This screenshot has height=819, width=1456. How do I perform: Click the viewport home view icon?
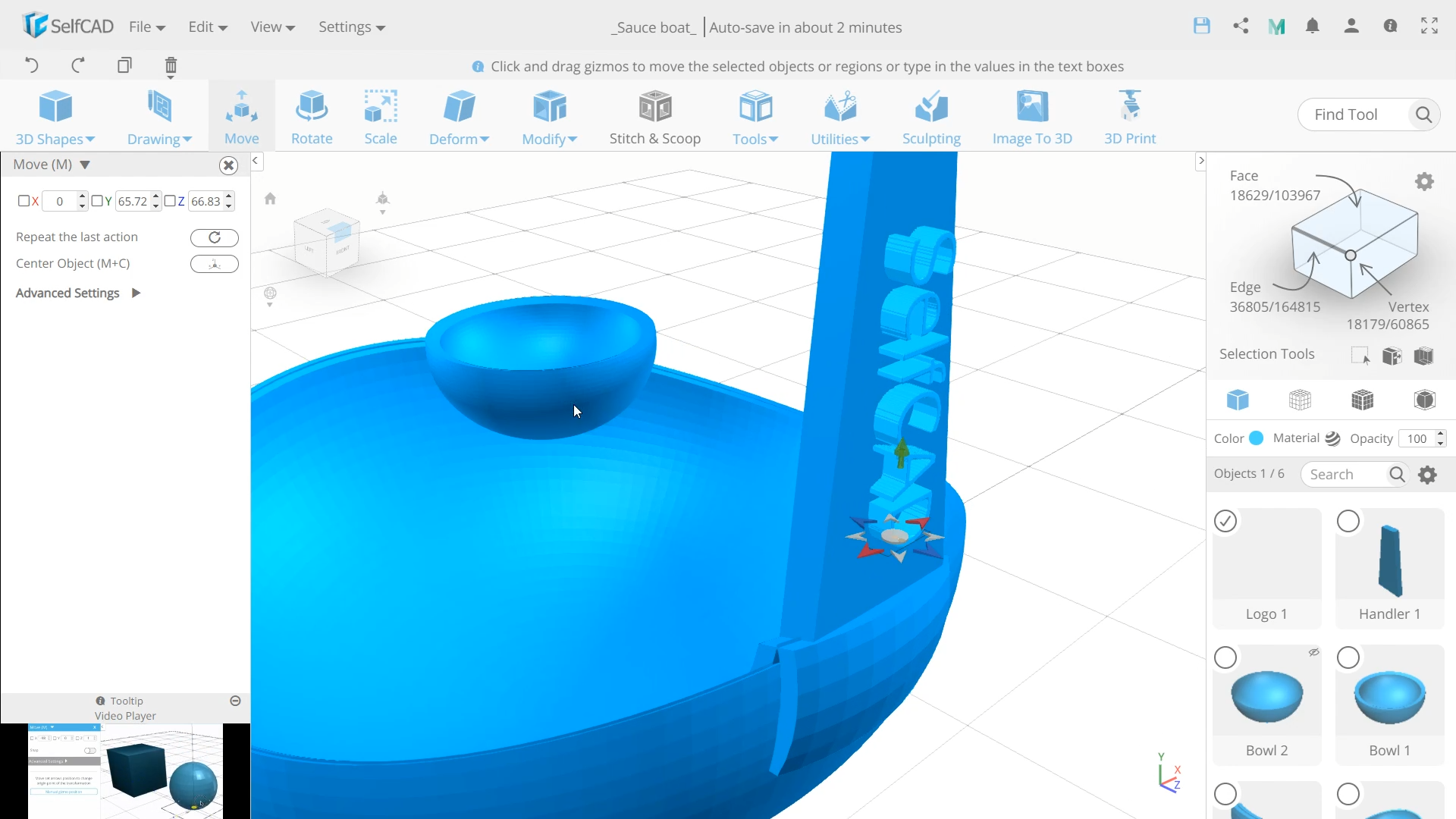pos(270,199)
